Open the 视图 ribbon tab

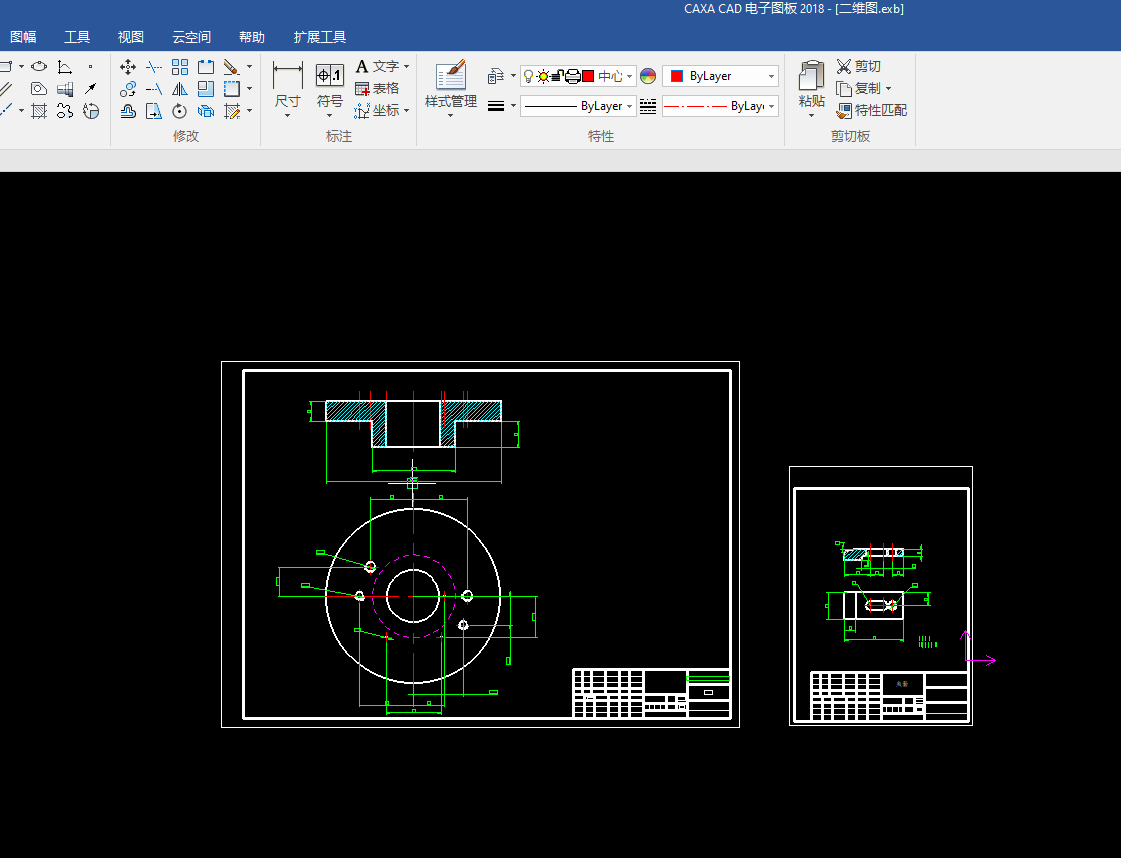(x=131, y=37)
